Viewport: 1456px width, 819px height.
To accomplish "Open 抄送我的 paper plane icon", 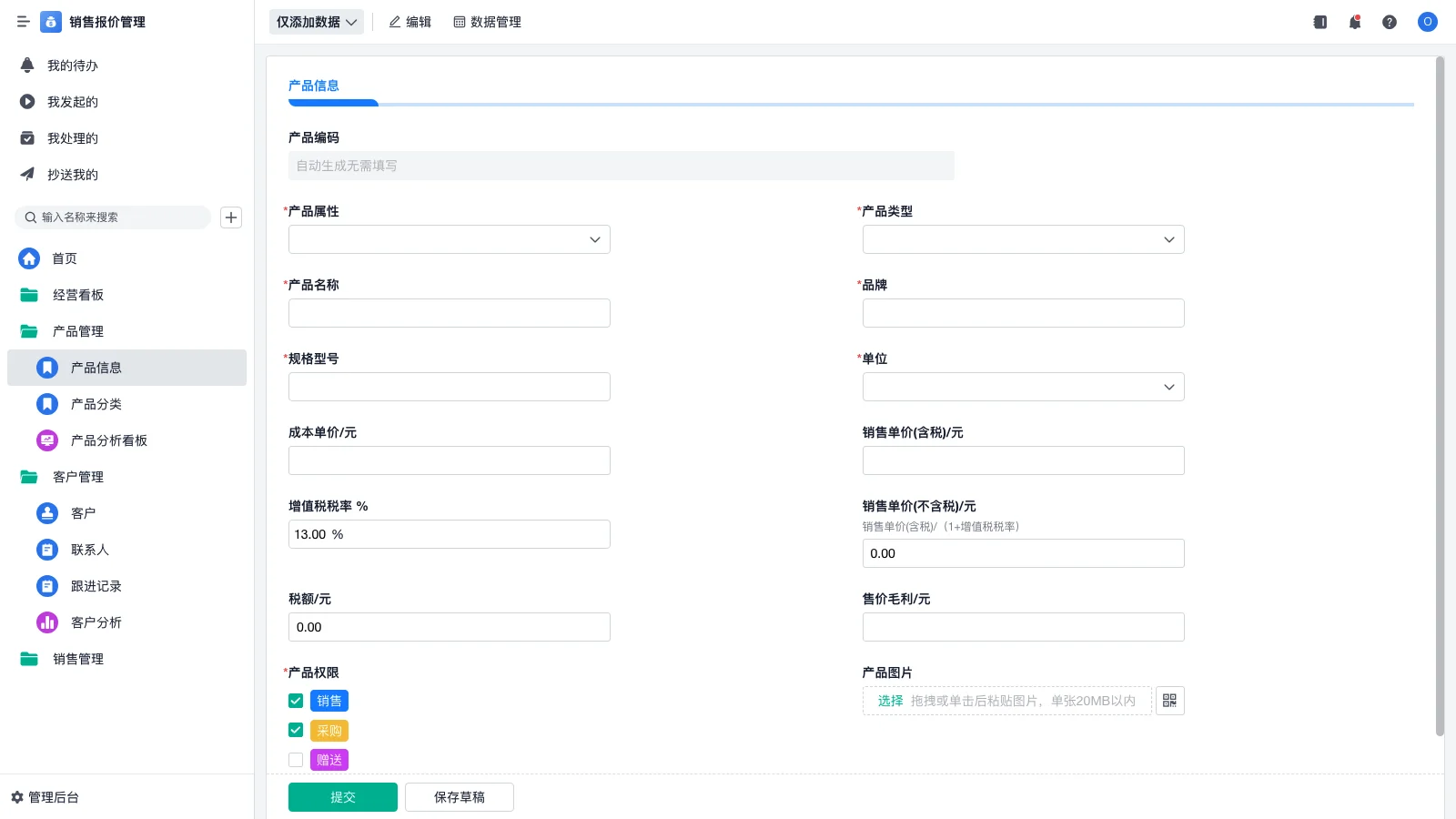I will [27, 175].
